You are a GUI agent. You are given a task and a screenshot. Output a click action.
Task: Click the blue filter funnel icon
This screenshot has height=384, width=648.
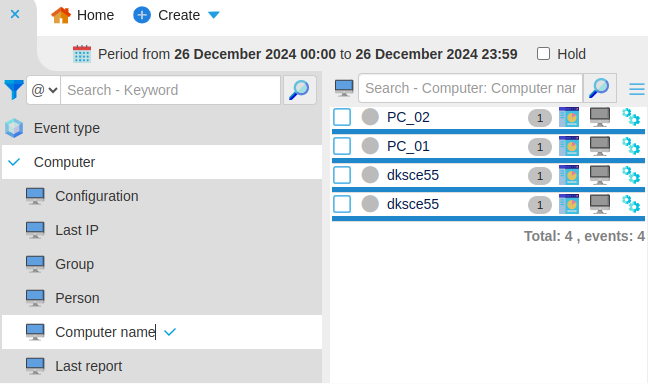14,90
